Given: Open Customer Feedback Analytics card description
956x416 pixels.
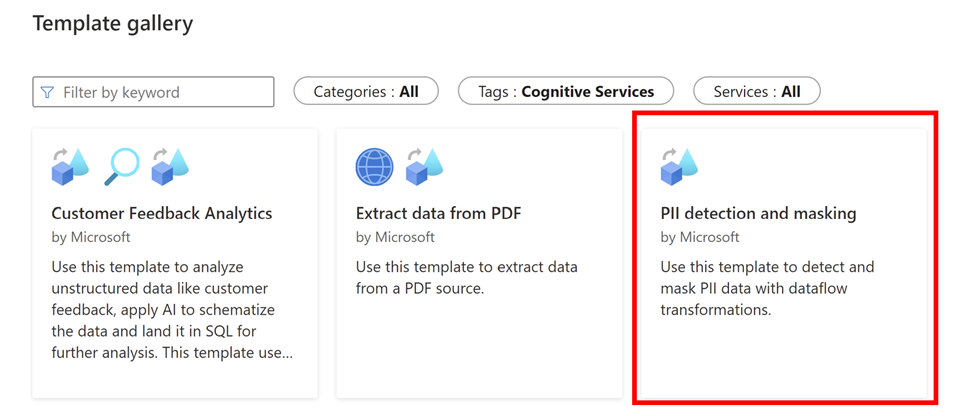Looking at the screenshot, I should click(172, 310).
